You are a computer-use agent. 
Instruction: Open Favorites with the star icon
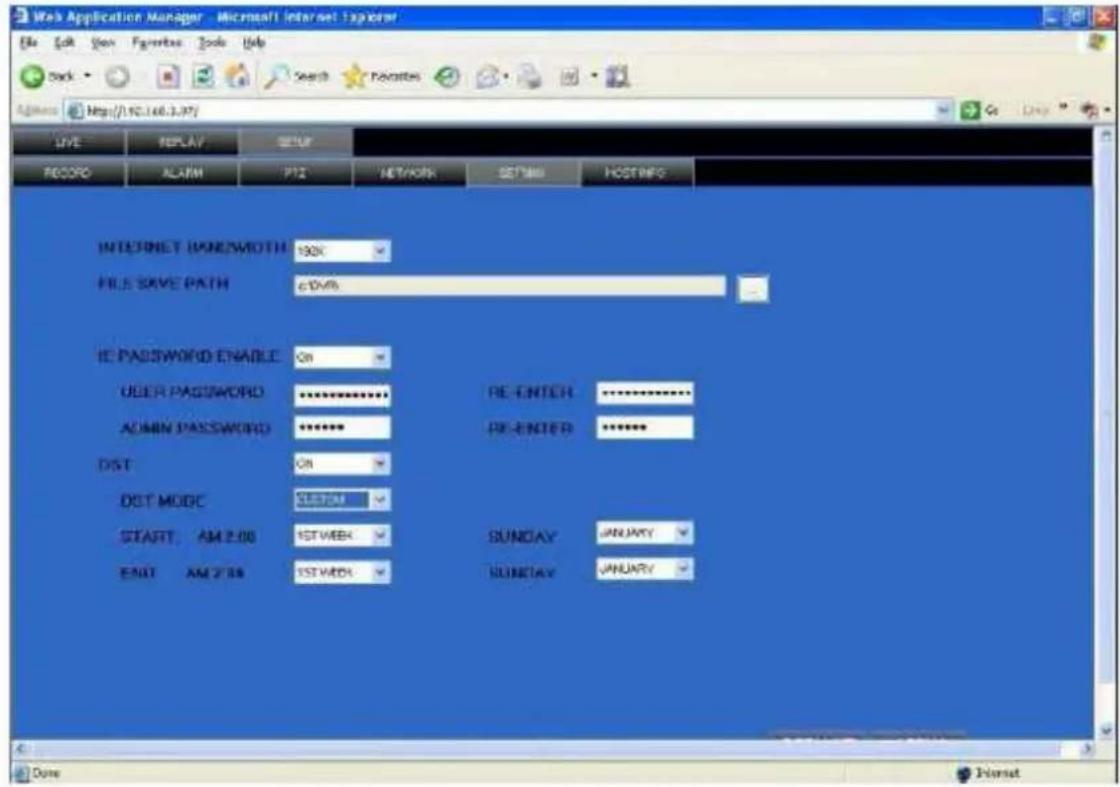click(381, 76)
